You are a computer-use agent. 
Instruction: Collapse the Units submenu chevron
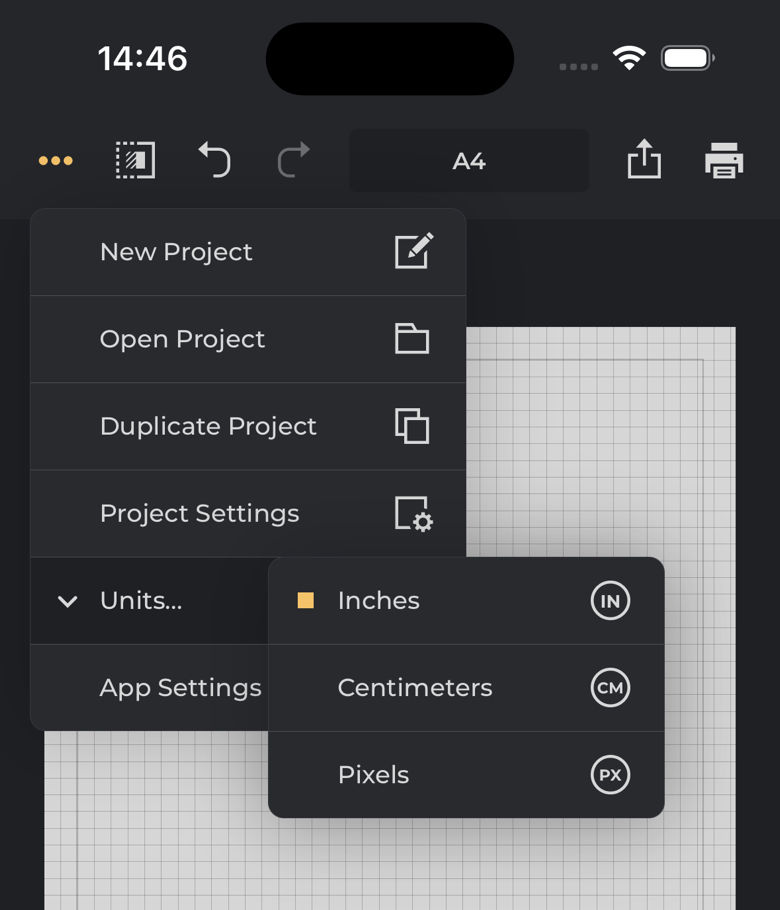(x=68, y=601)
